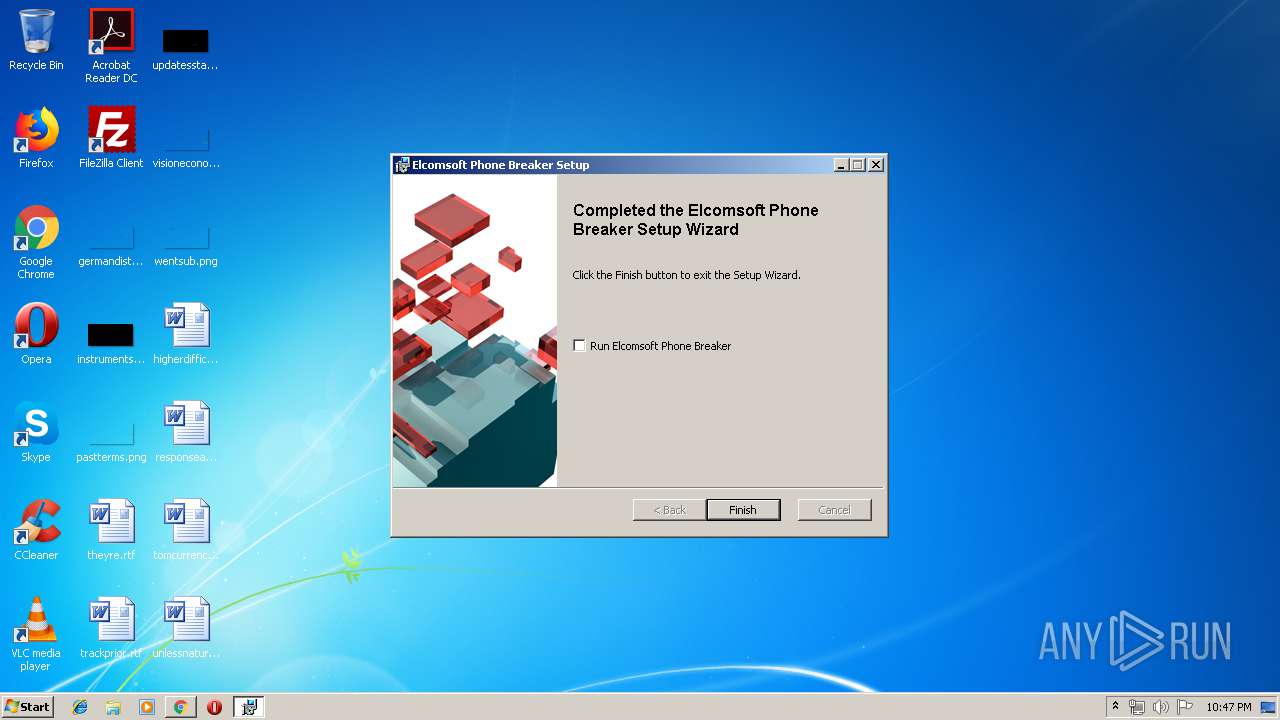Open FileZilla Client shortcut
Image resolution: width=1280 pixels, height=720 pixels.
[x=111, y=138]
